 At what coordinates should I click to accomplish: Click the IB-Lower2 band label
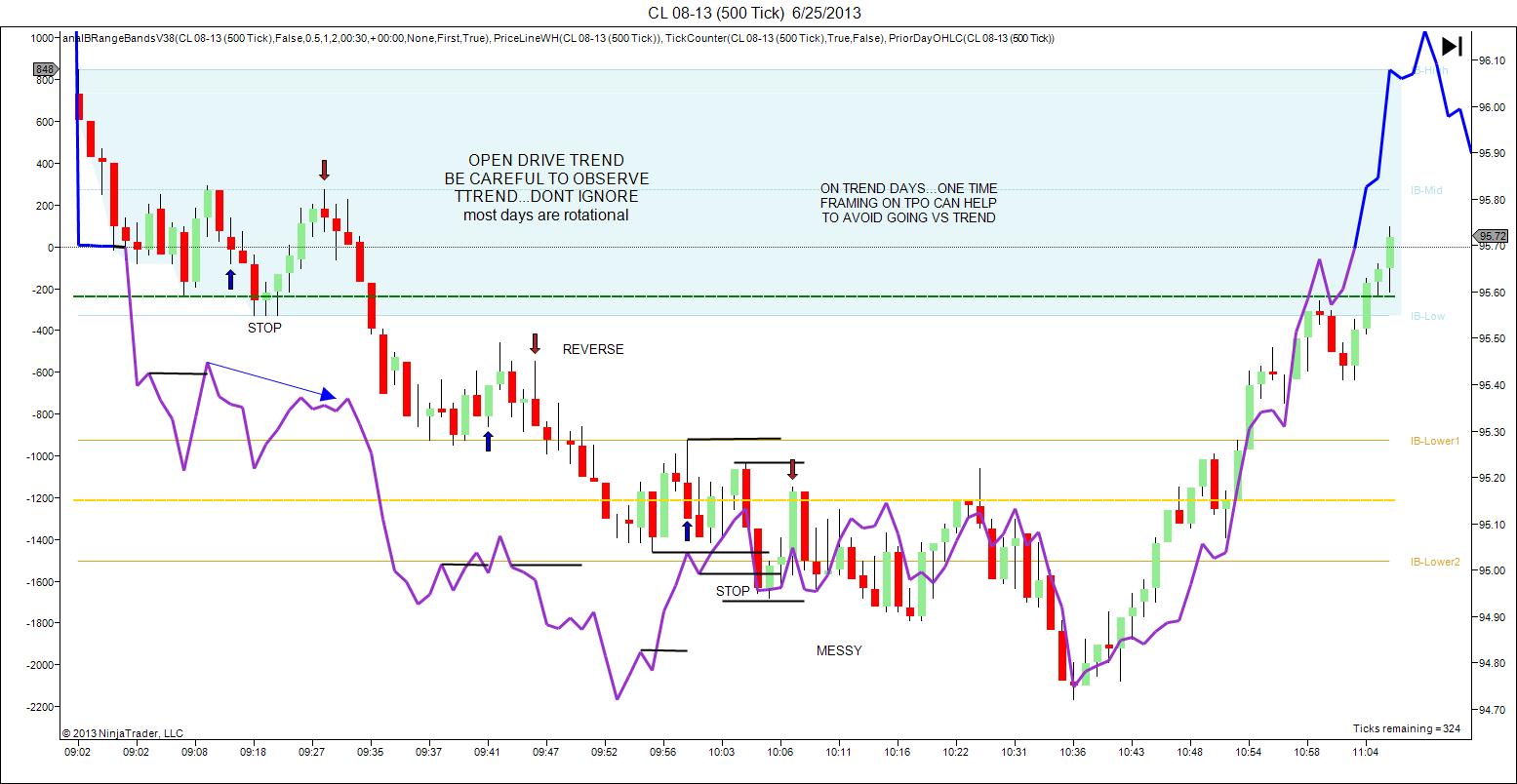[x=1434, y=562]
